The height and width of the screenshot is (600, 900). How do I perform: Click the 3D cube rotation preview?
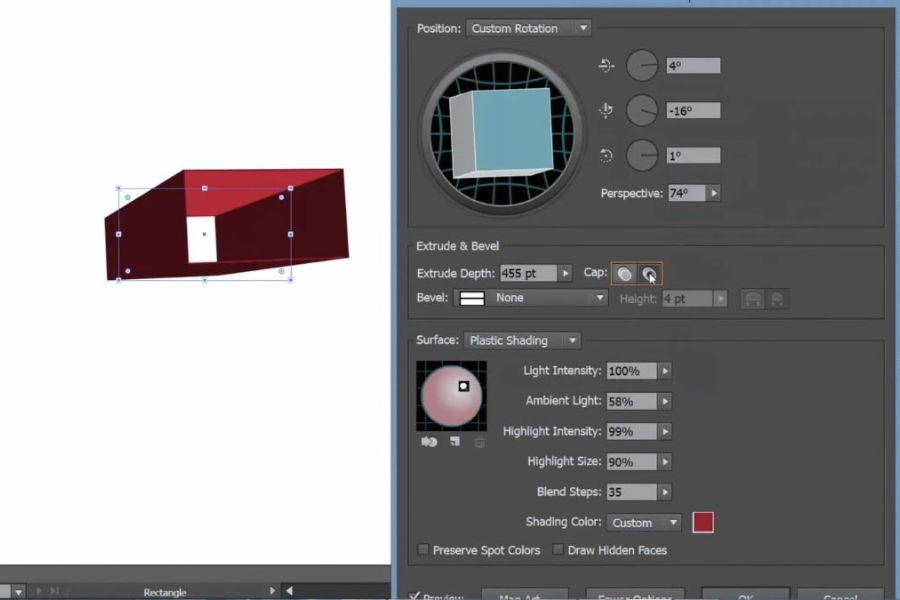coord(501,131)
